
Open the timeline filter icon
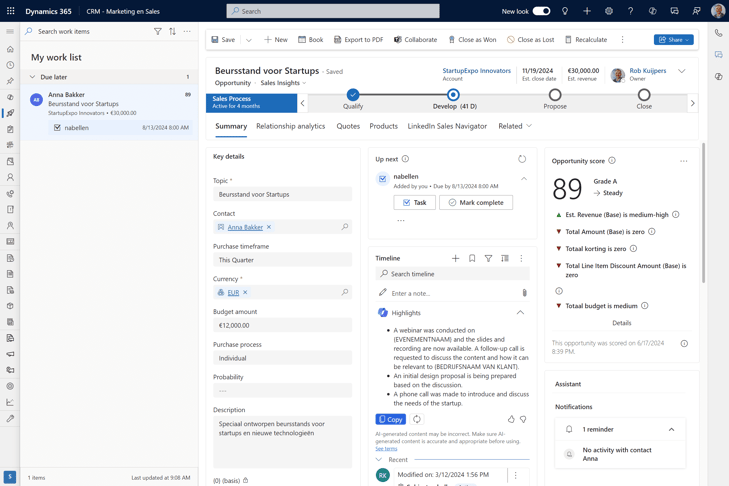pos(488,258)
